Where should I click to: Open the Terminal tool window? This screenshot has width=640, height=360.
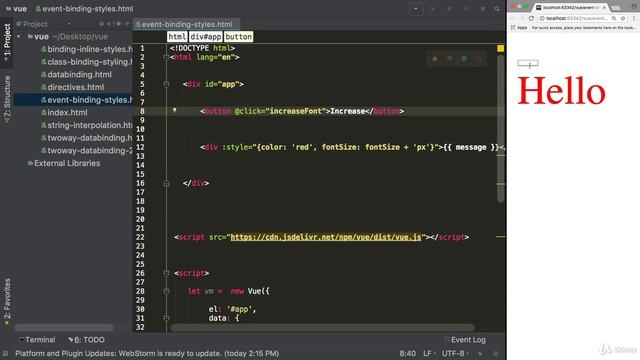37,340
